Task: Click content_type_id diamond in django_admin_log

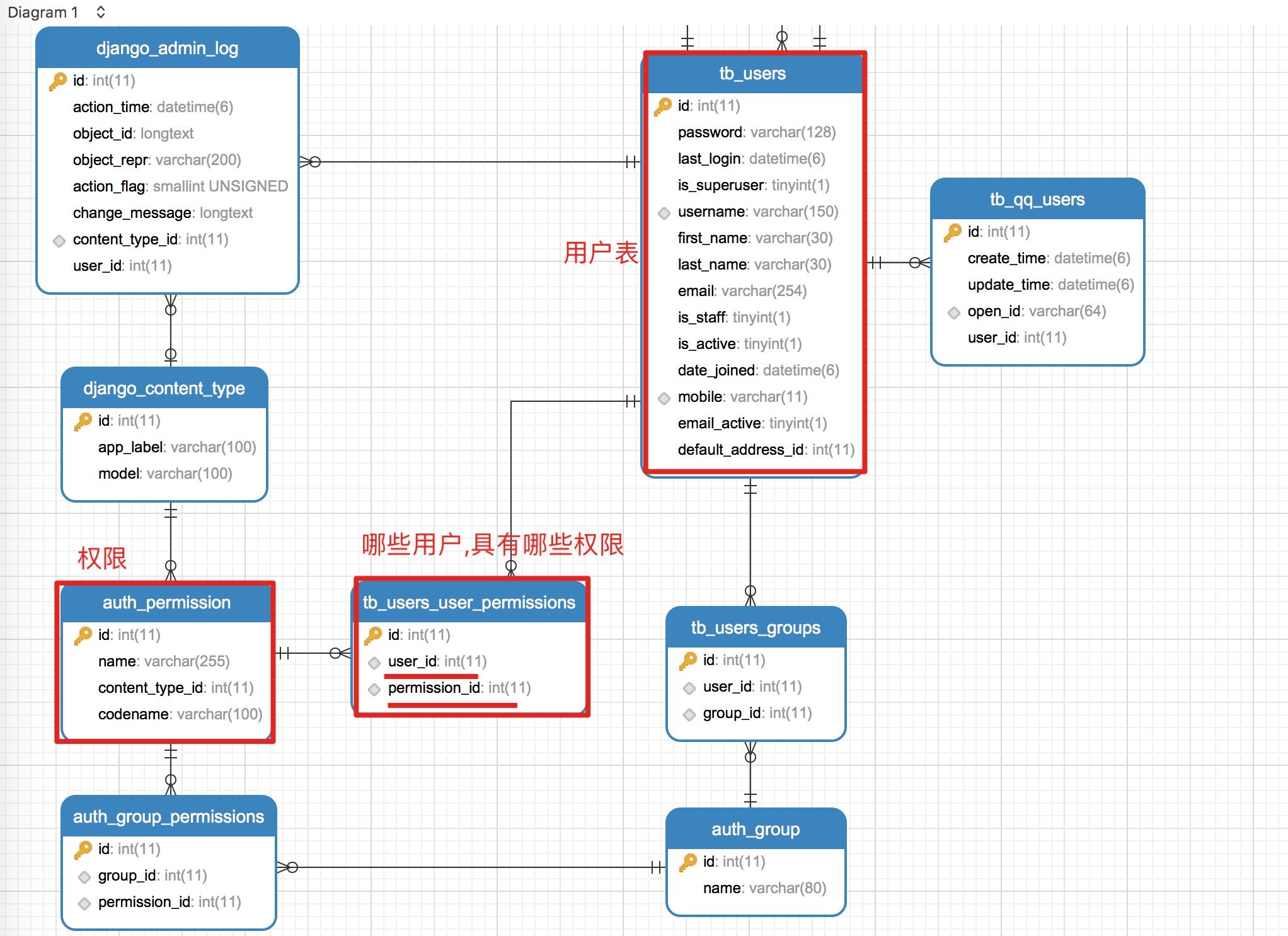Action: coord(59,241)
